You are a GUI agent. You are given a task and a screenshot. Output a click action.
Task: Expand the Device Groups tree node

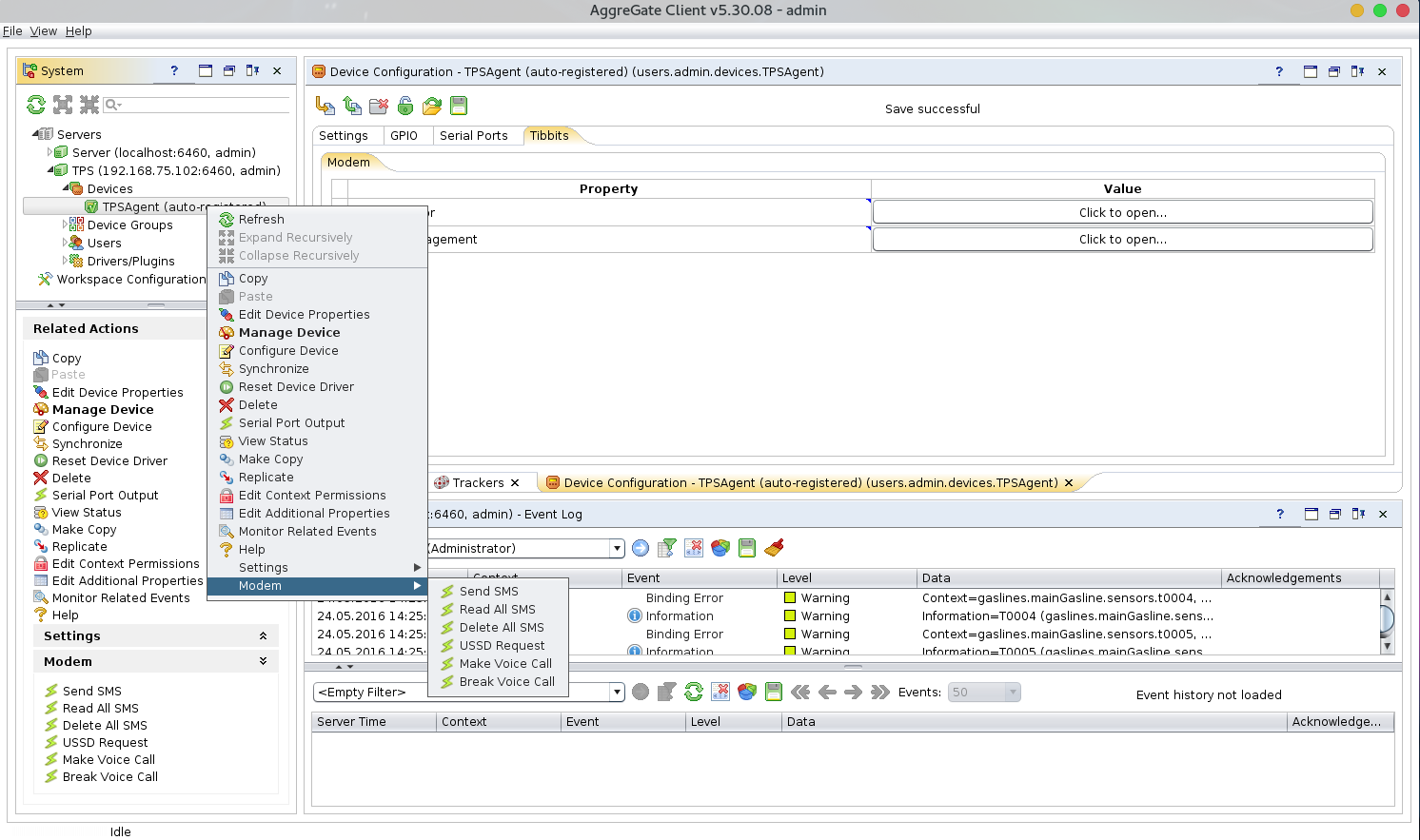(x=66, y=225)
